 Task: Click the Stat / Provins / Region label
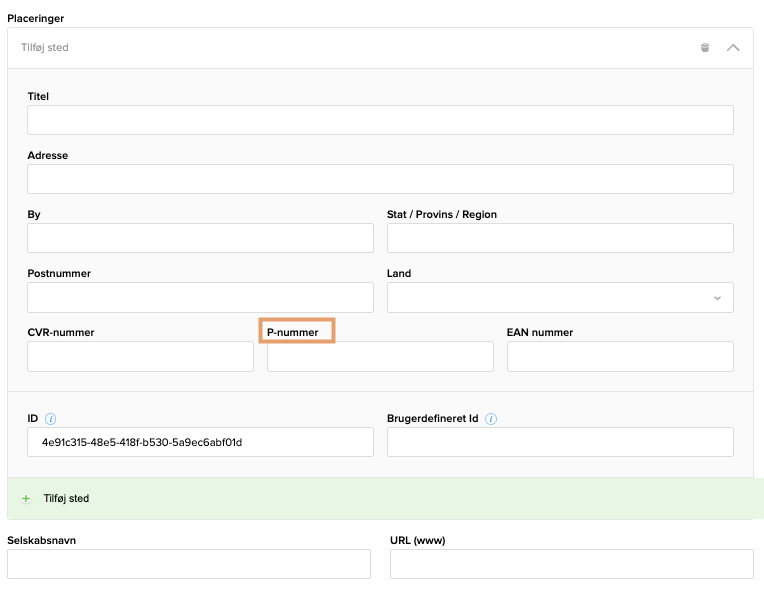point(442,214)
